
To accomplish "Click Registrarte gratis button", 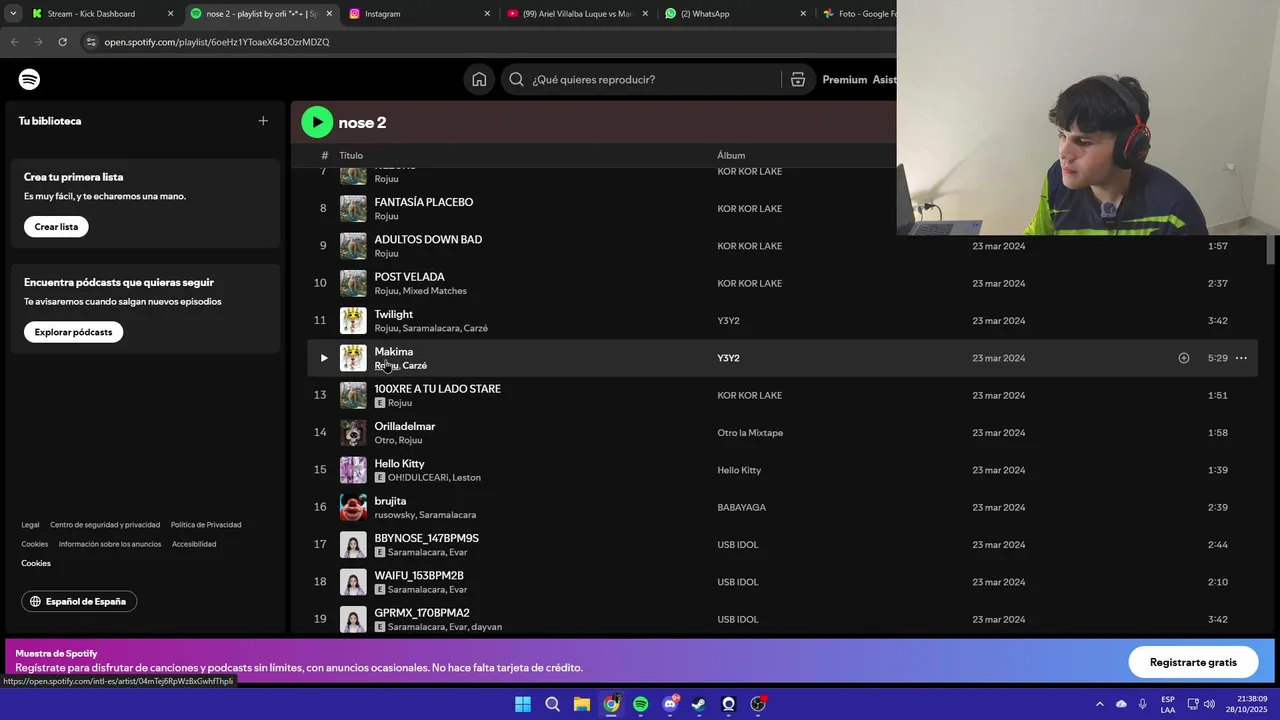I will (1193, 662).
